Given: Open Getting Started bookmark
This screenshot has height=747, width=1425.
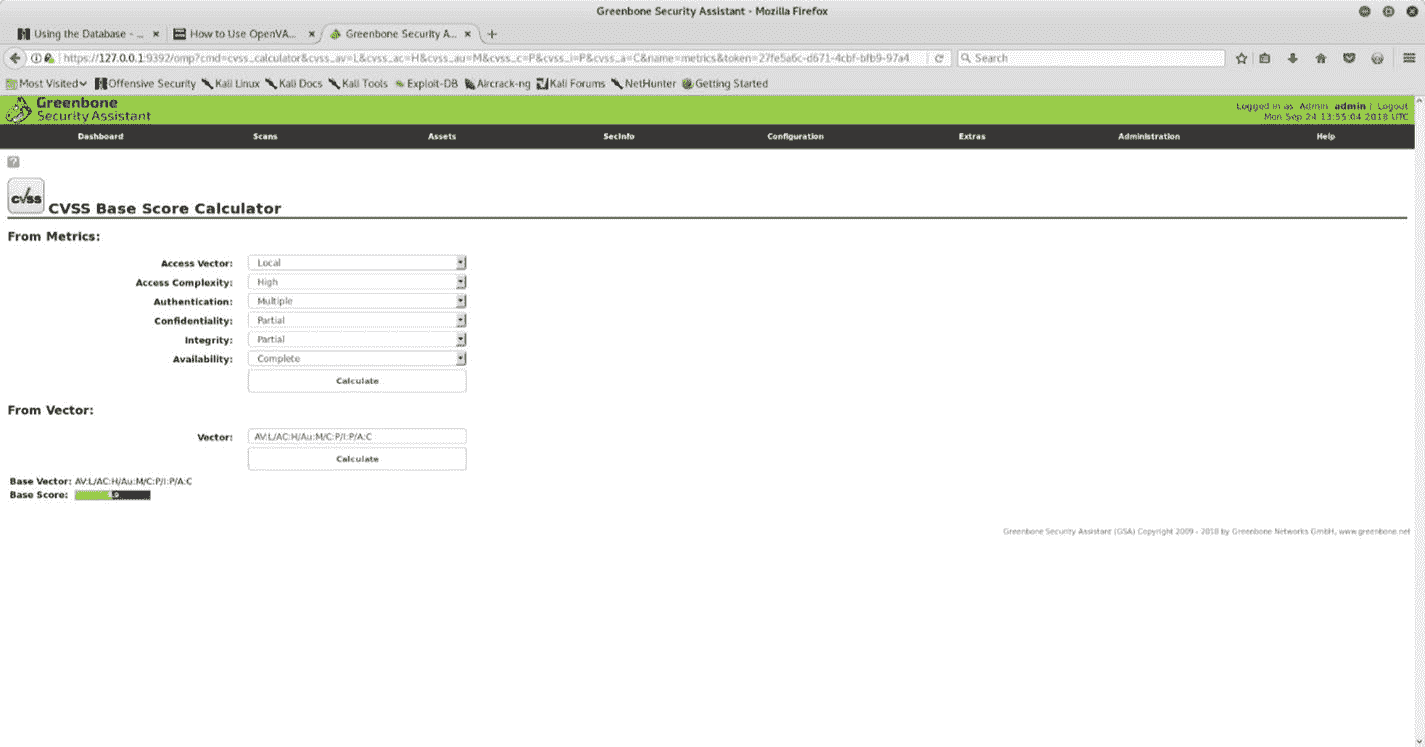Looking at the screenshot, I should coord(725,84).
